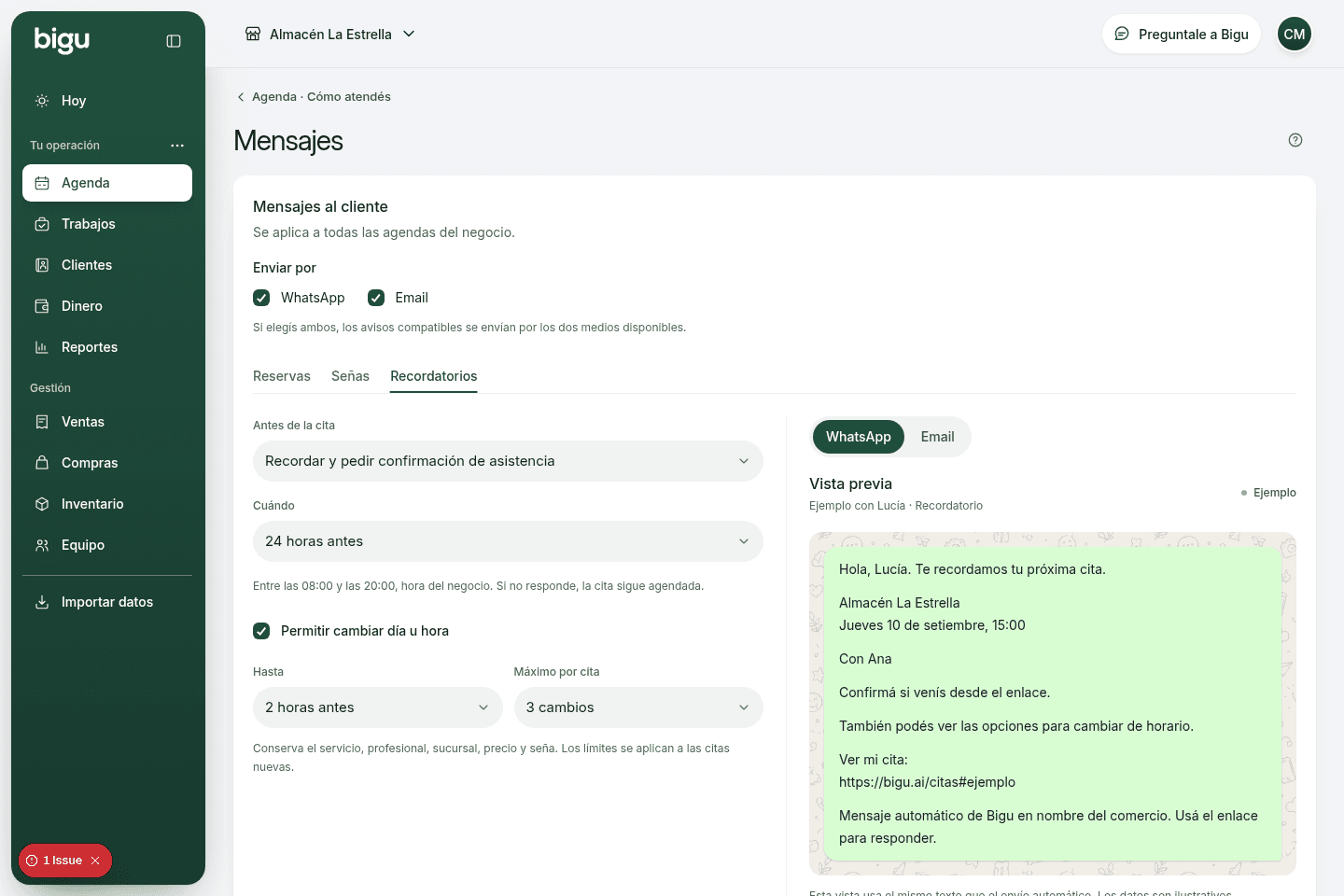Open Hoy sun icon in sidebar
1344x896 pixels.
pos(42,101)
